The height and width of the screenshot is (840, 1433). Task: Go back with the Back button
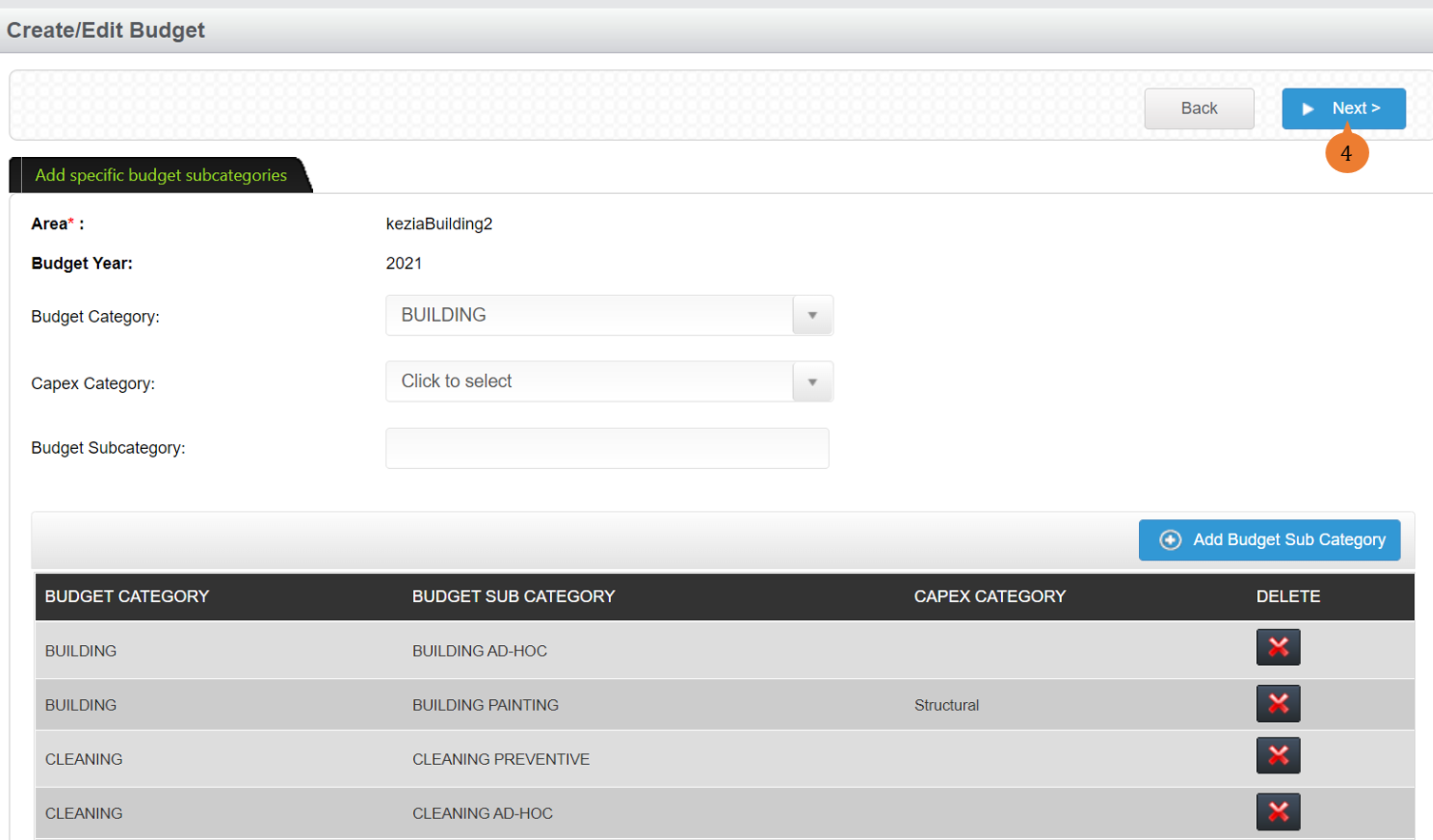(1199, 108)
